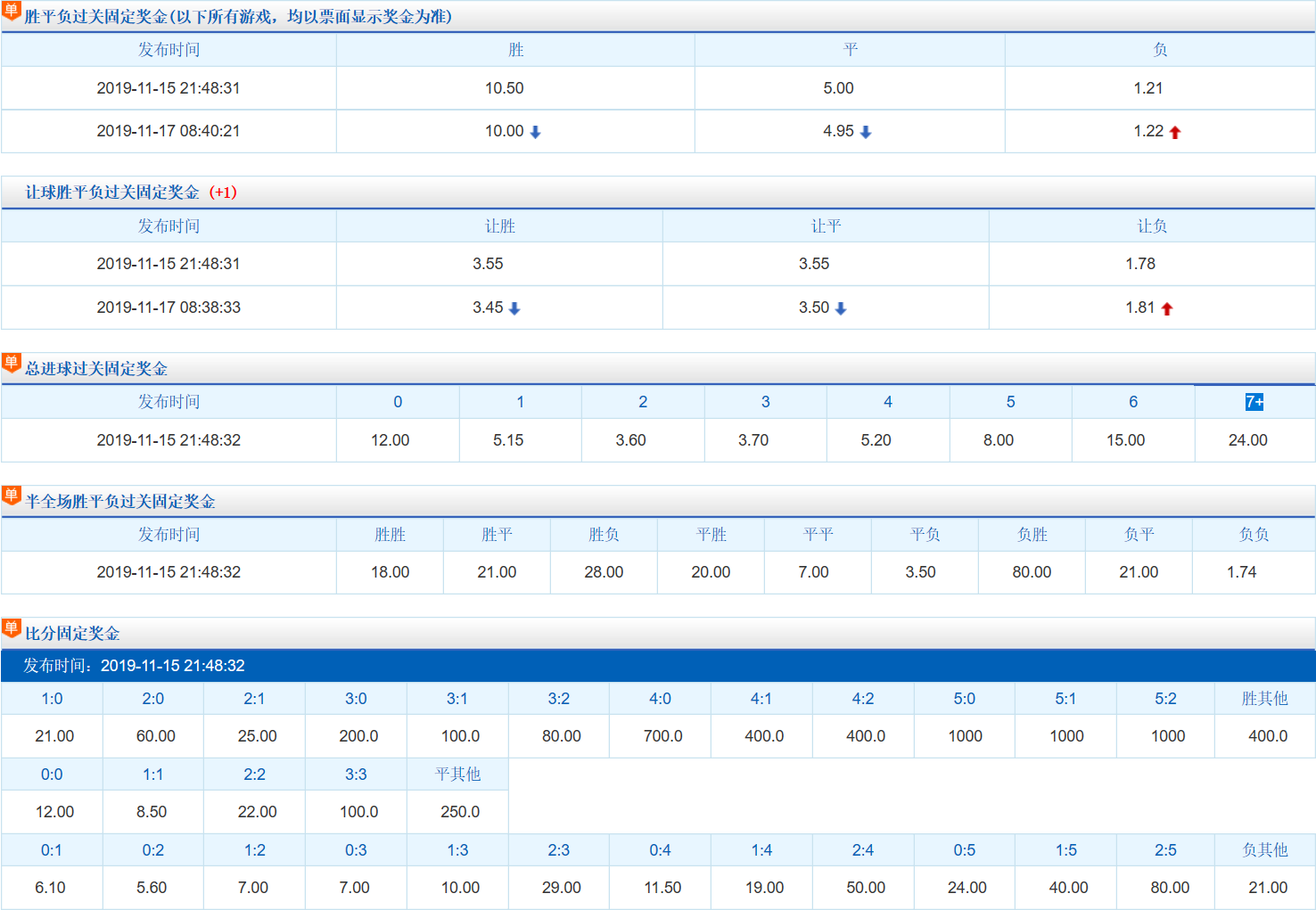Click the blue down arrow next to 3.50
1316x910 pixels.
click(841, 308)
